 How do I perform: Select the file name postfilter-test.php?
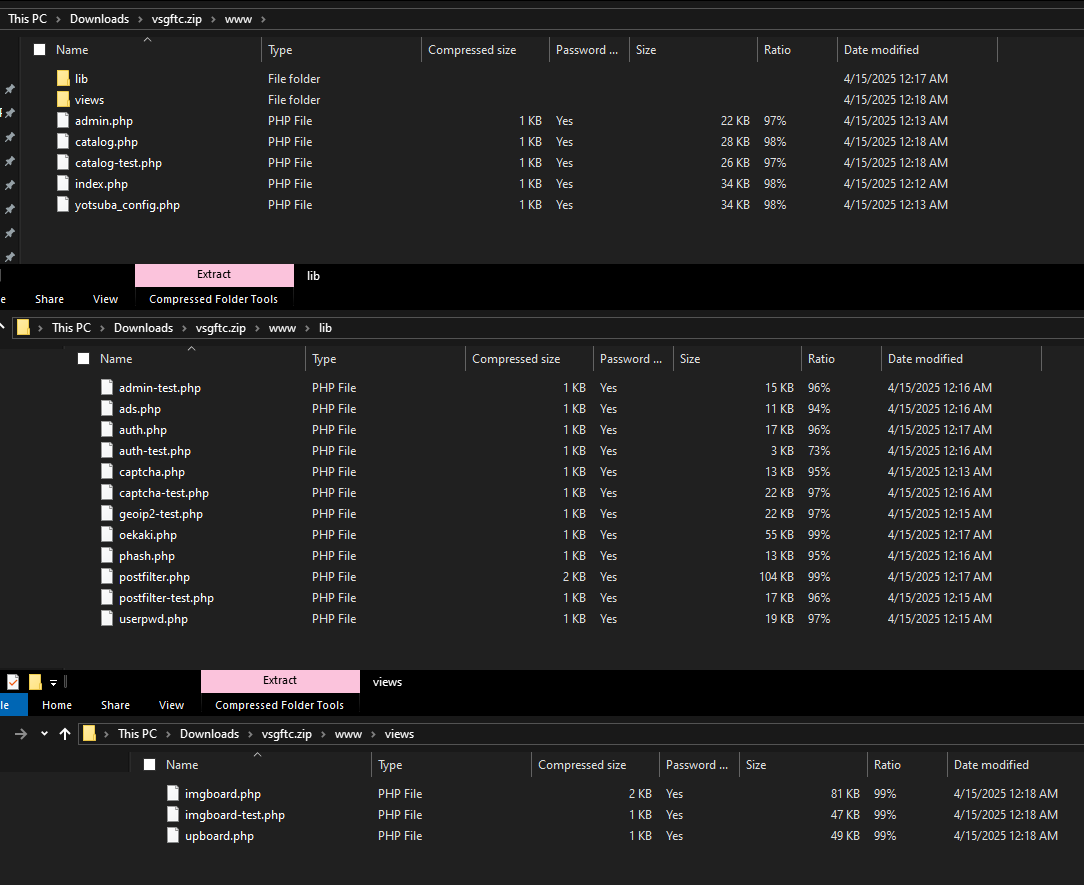point(167,598)
